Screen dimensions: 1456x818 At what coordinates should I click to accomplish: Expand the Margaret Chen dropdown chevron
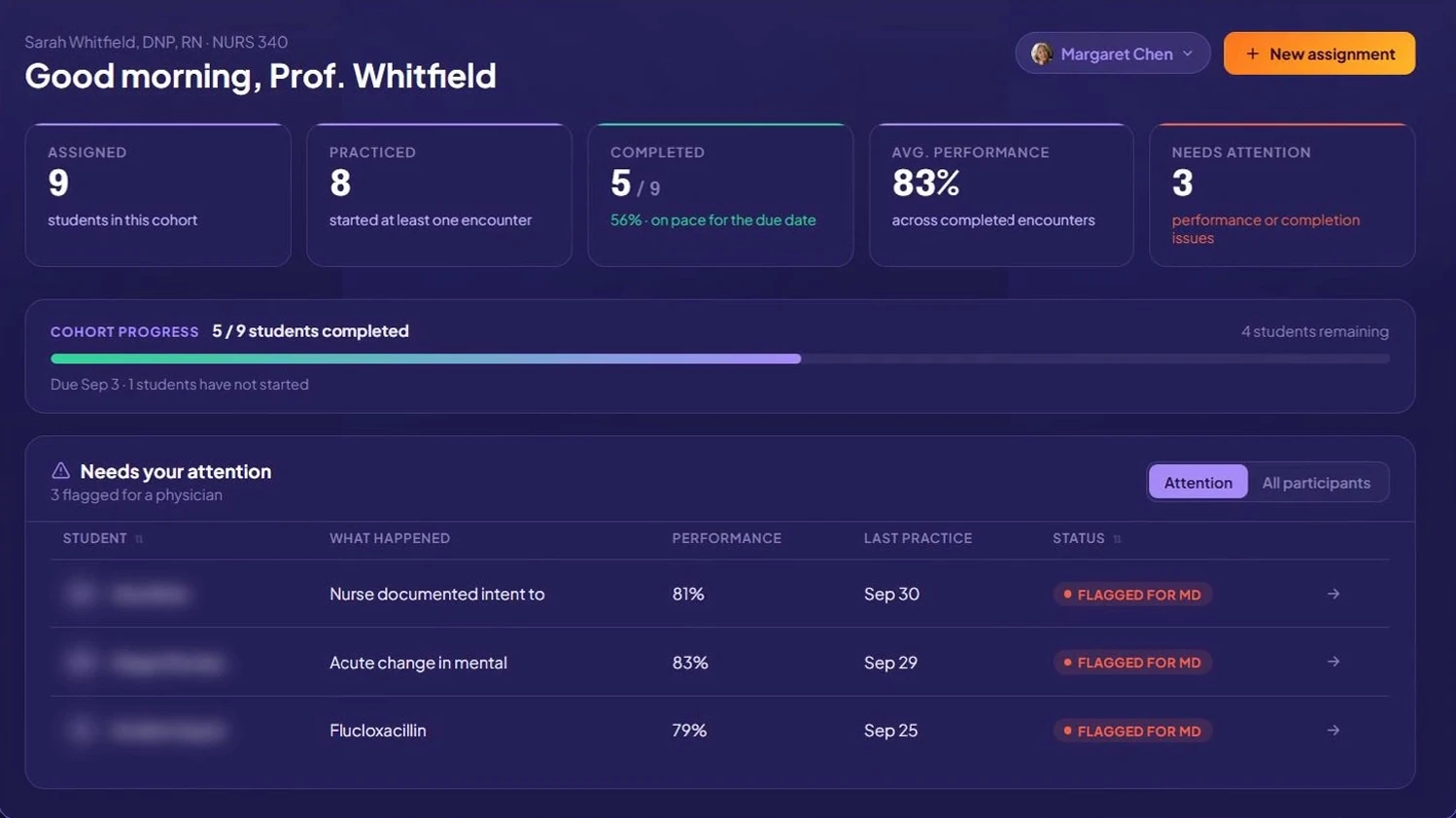[1188, 54]
